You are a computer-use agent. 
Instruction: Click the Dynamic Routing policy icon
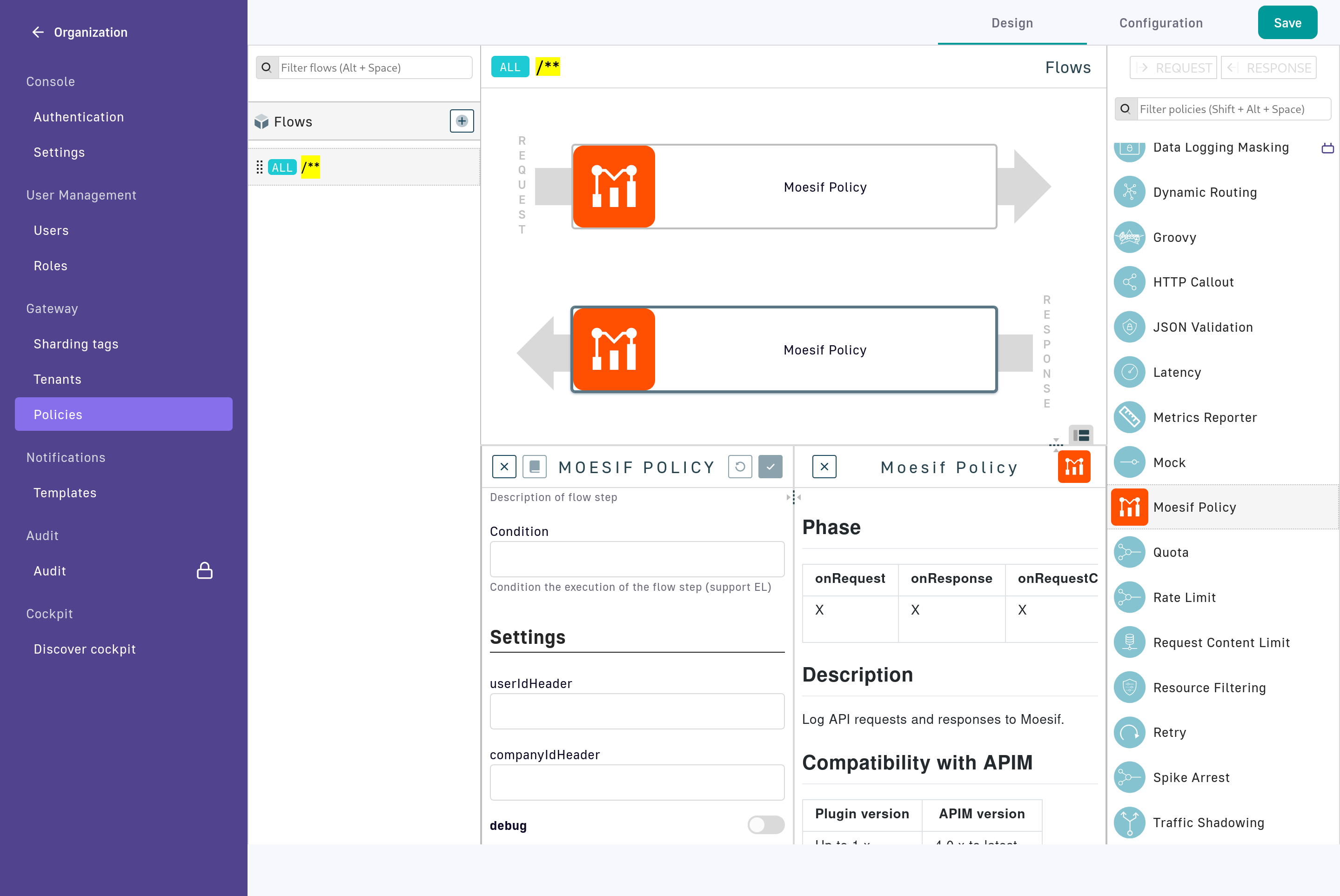tap(1130, 192)
